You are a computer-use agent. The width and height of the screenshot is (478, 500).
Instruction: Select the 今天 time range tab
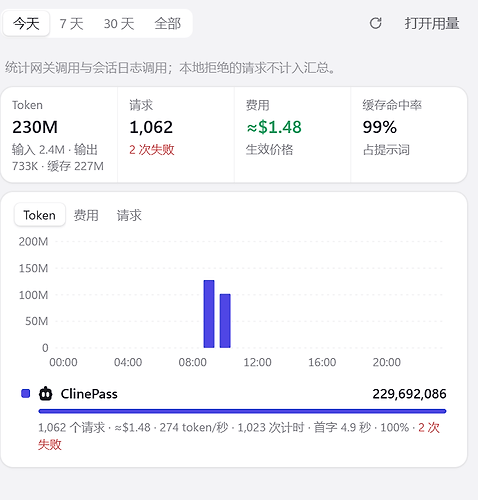(26, 24)
